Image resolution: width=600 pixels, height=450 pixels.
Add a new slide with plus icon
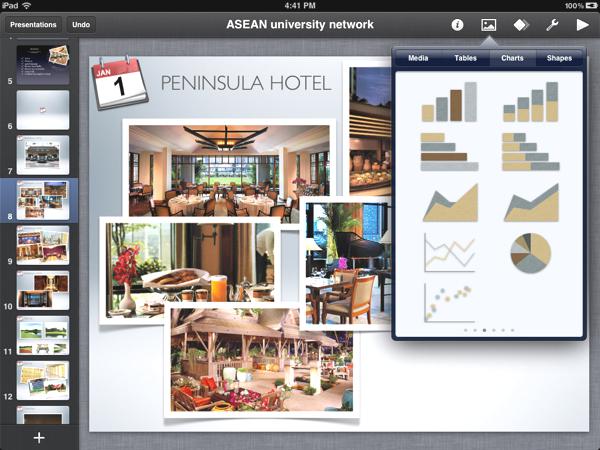coord(39,438)
